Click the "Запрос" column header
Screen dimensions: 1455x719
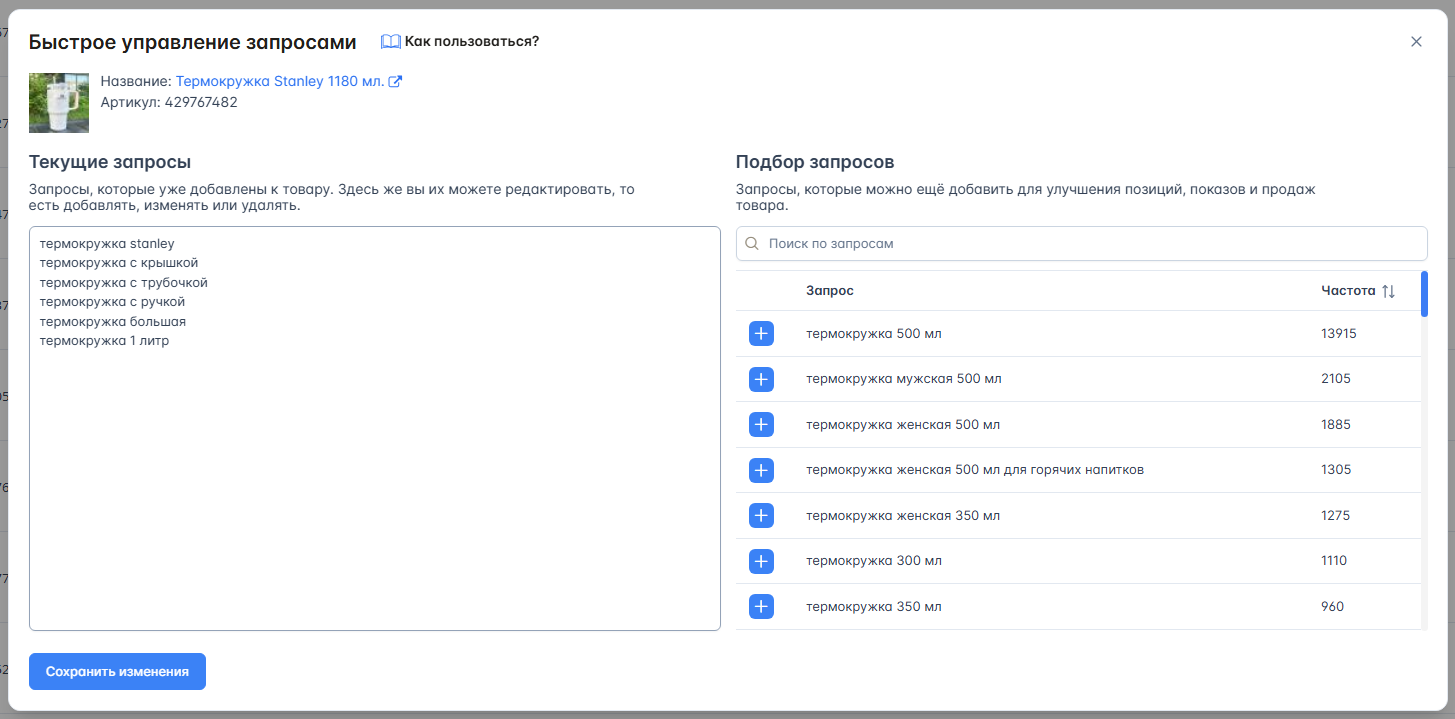(x=829, y=291)
